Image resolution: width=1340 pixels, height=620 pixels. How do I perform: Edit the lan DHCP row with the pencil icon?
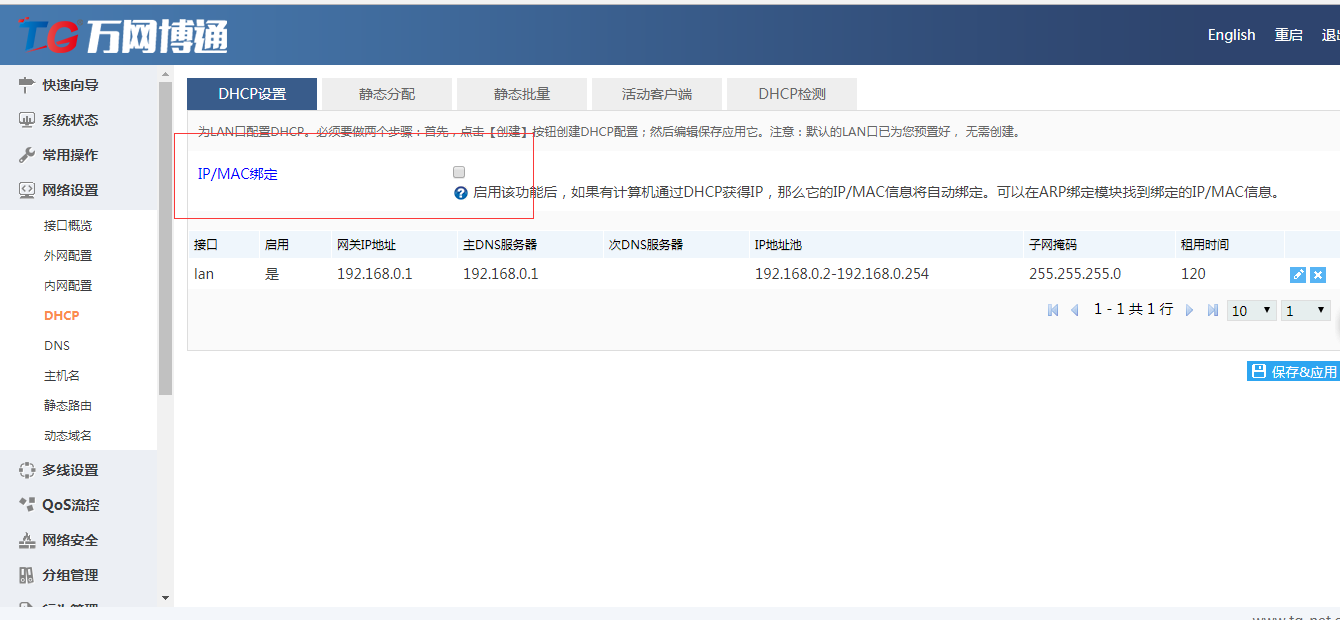[1298, 275]
